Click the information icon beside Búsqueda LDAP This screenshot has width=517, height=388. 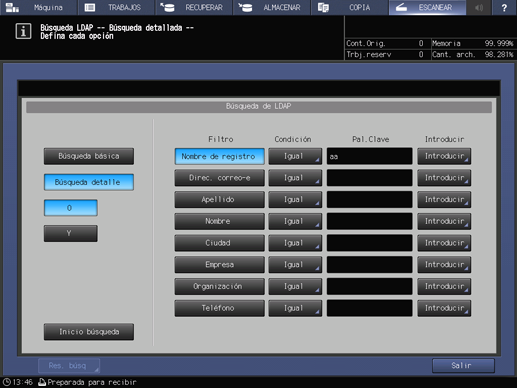click(23, 31)
